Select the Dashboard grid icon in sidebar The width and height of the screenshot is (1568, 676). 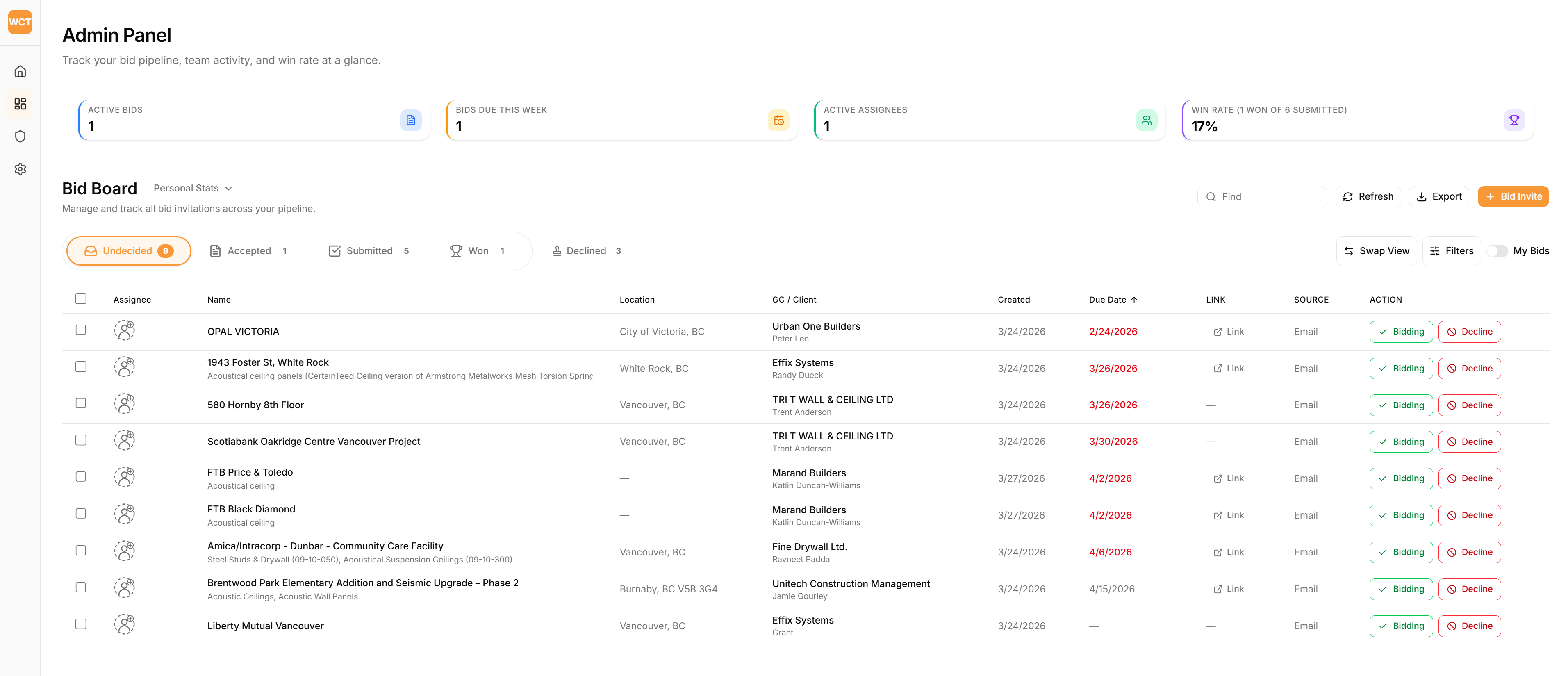(x=20, y=104)
